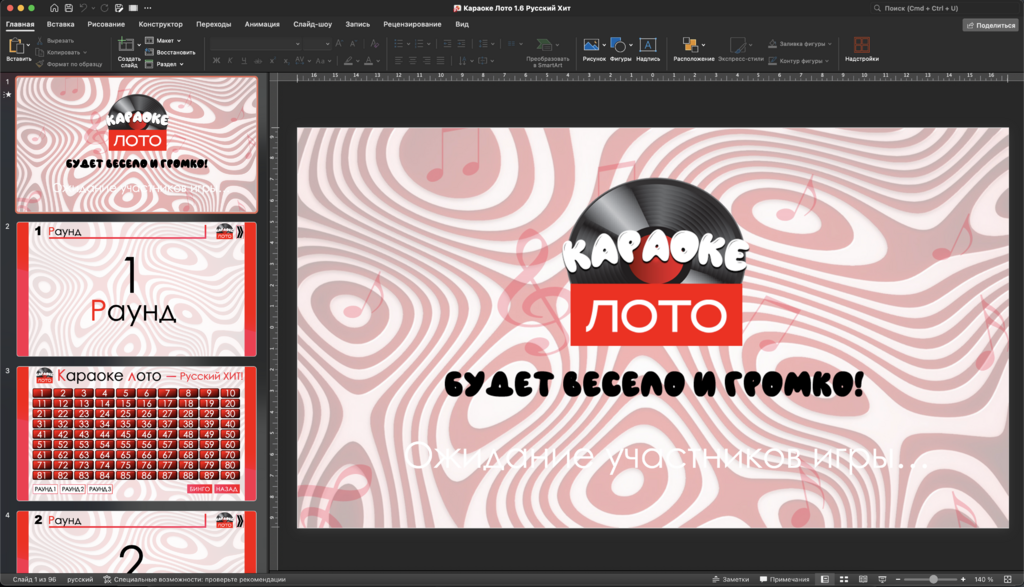Switch to reading view
The image size is (1024, 587).
pyautogui.click(x=863, y=579)
